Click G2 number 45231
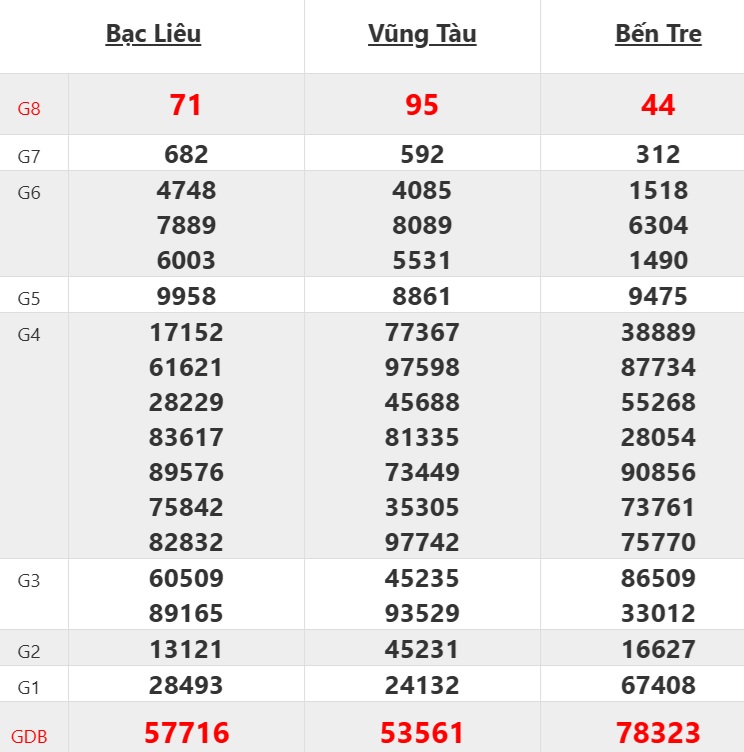The image size is (744, 752). click(422, 650)
